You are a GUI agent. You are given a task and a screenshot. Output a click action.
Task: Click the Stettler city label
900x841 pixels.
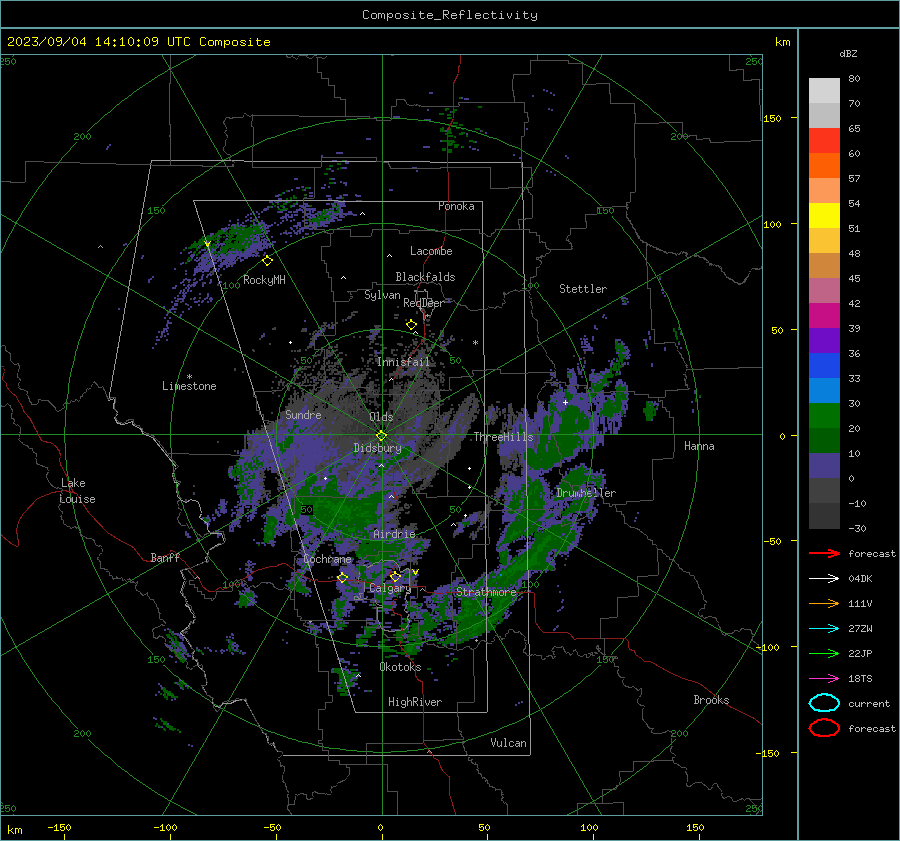click(583, 289)
